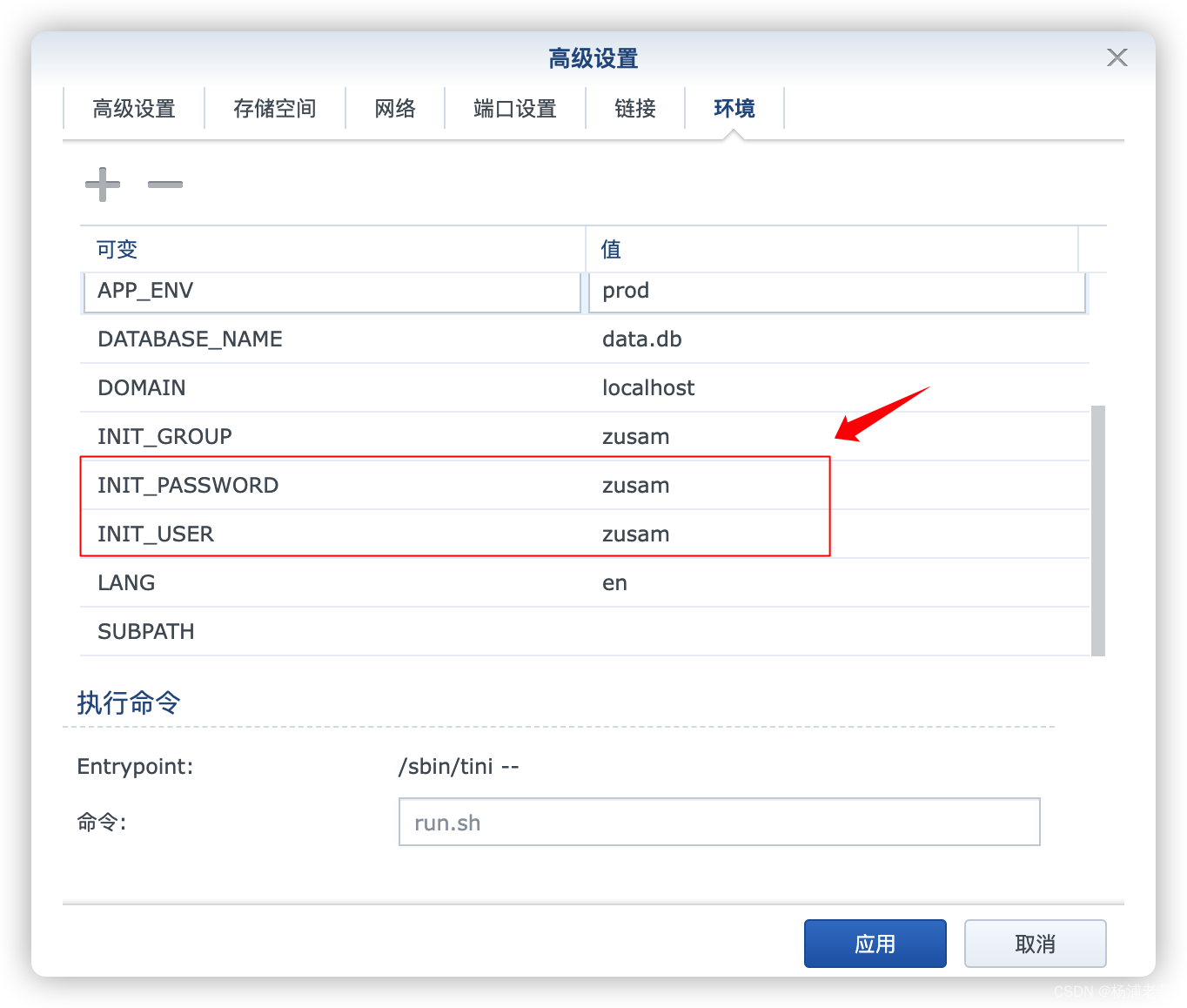Add a new environment variable with plus icon
The height and width of the screenshot is (1008, 1187).
pos(103,184)
